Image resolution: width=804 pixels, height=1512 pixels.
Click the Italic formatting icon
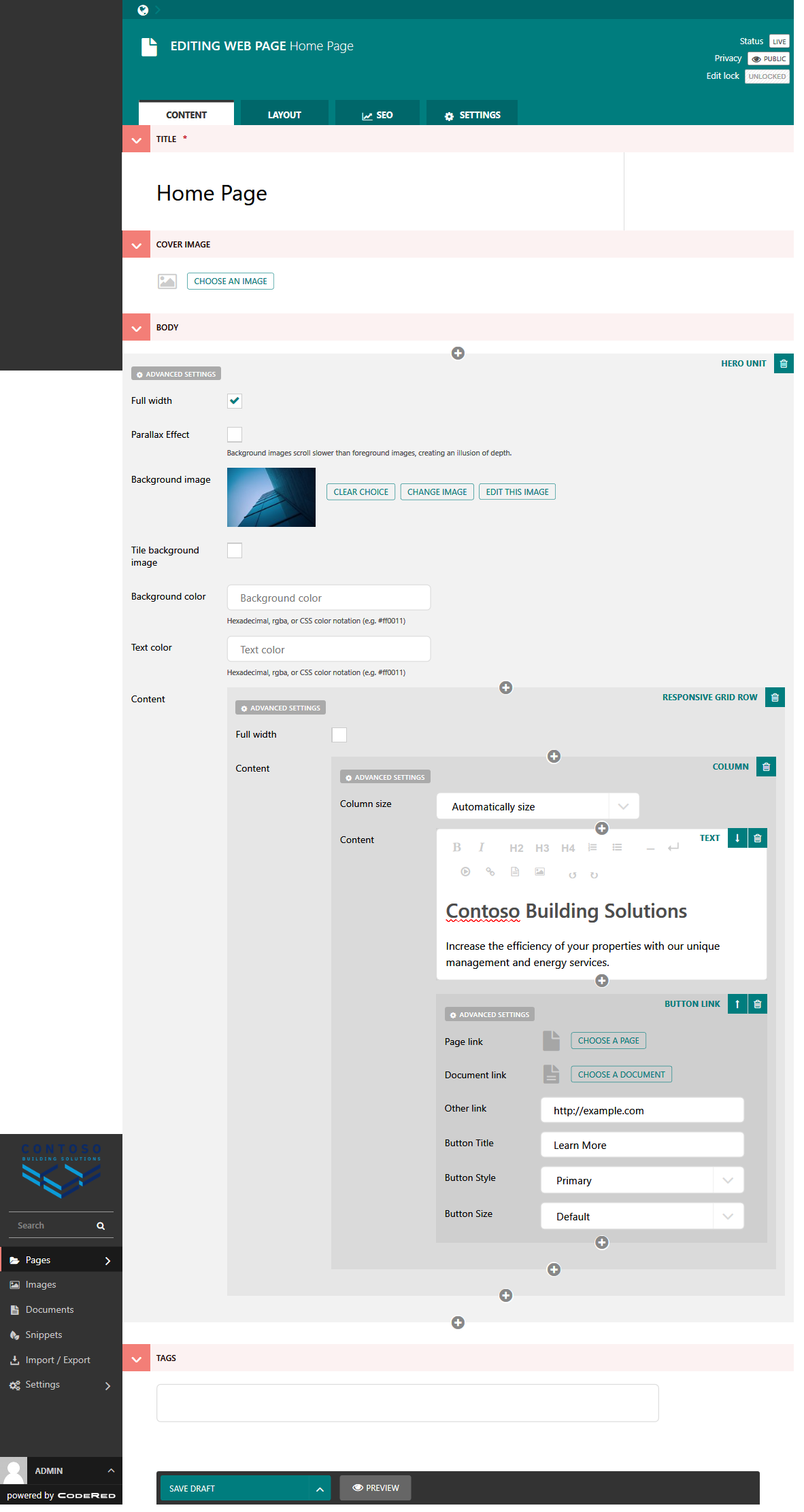click(x=481, y=847)
